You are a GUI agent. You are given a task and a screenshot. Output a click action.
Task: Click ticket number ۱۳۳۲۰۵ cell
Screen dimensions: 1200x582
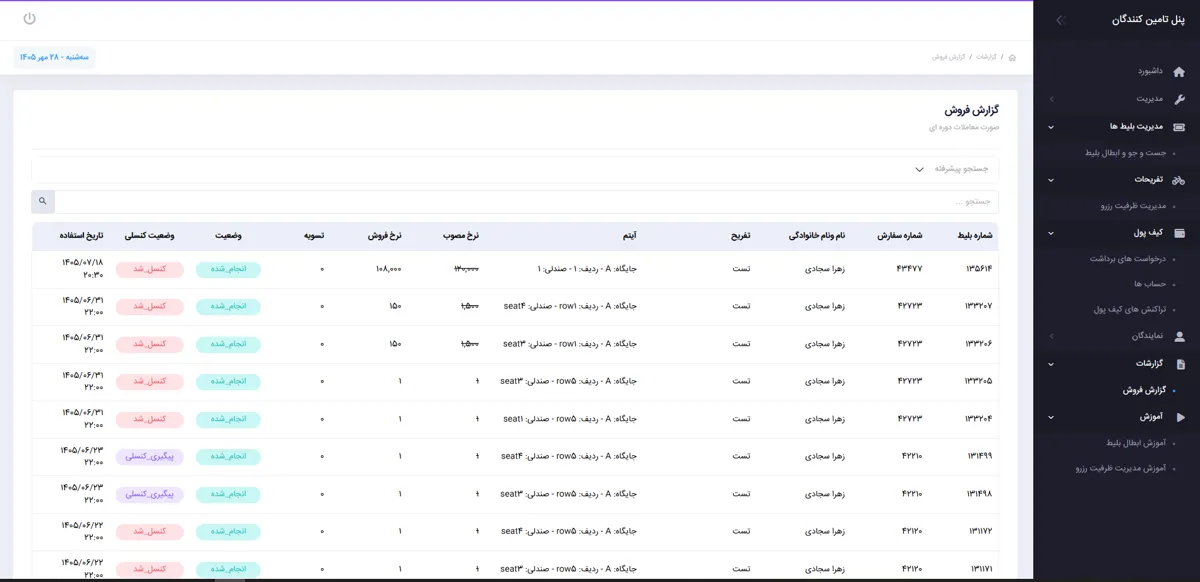[x=979, y=381]
